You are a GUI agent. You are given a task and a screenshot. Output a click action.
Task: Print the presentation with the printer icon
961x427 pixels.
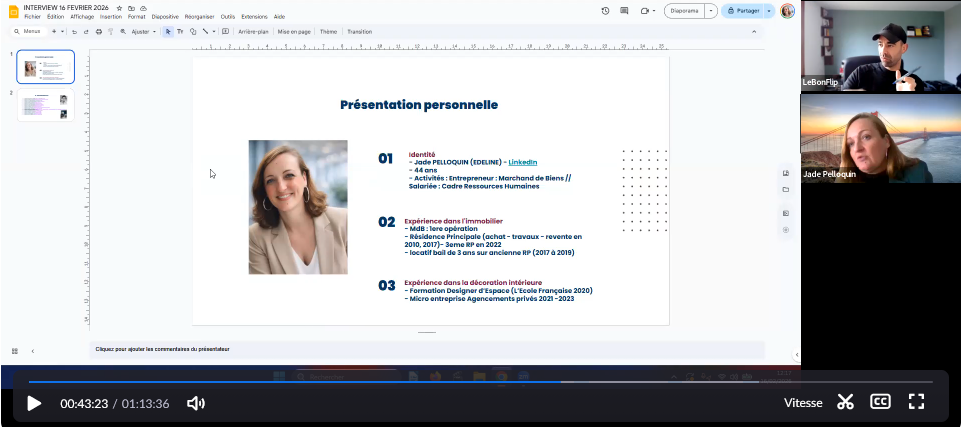tap(98, 32)
